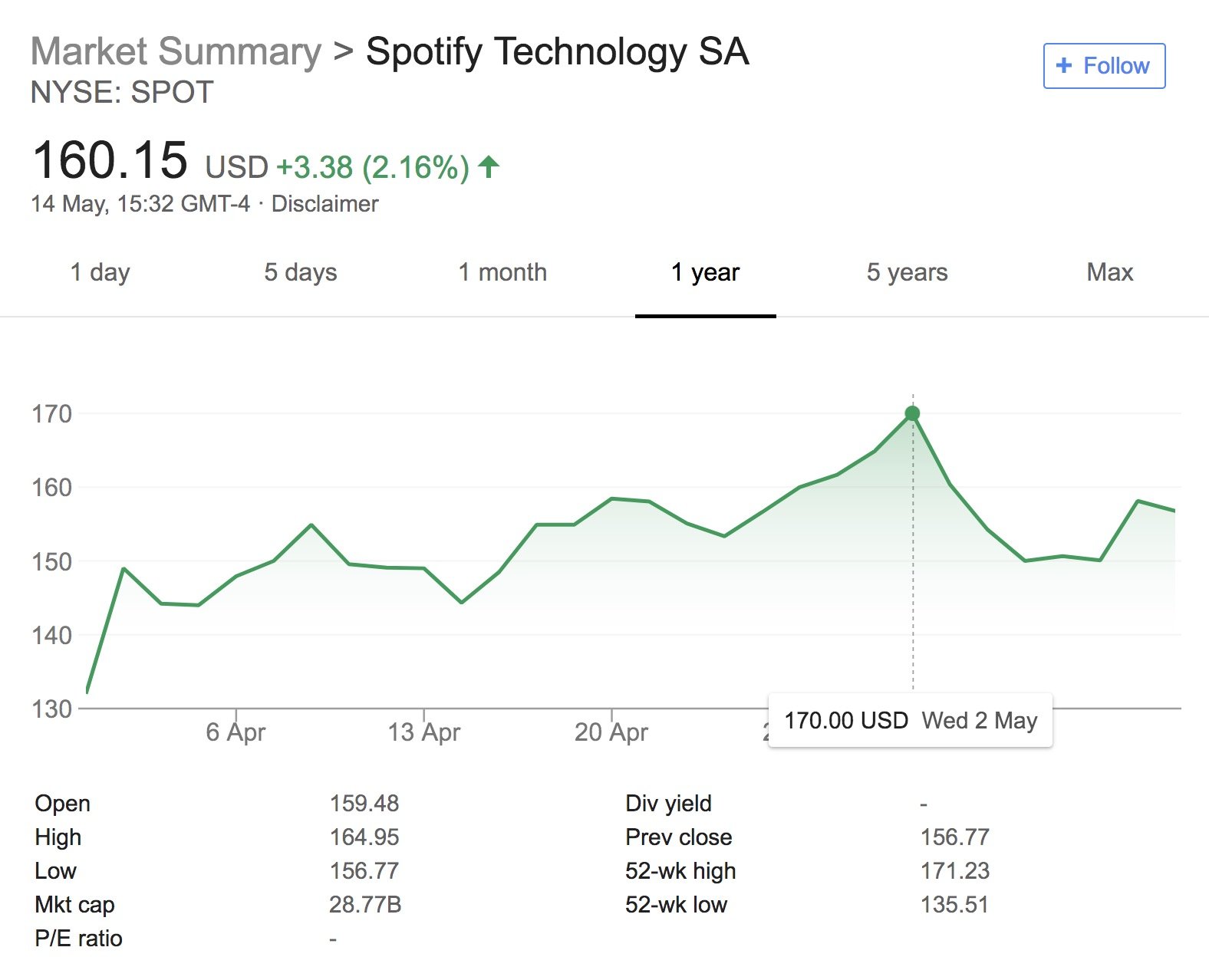Click the green up arrow icon

[489, 166]
